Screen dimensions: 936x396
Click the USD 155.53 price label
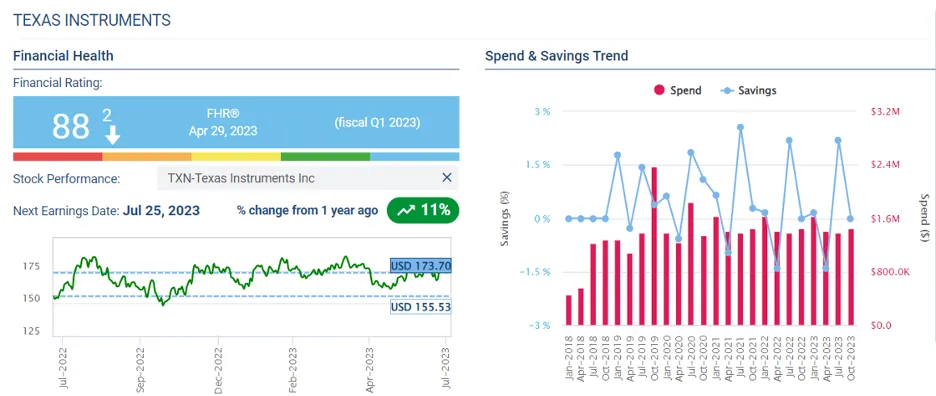pos(421,307)
